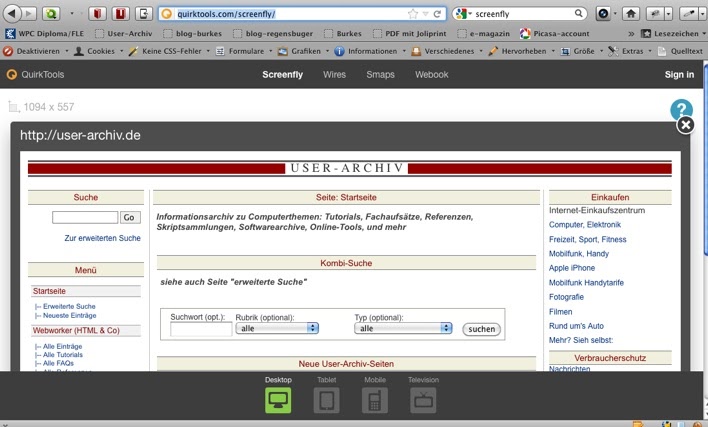Viewport: 708px width, 427px height.
Task: Open the Apple iPhone shopping link
Action: (572, 268)
